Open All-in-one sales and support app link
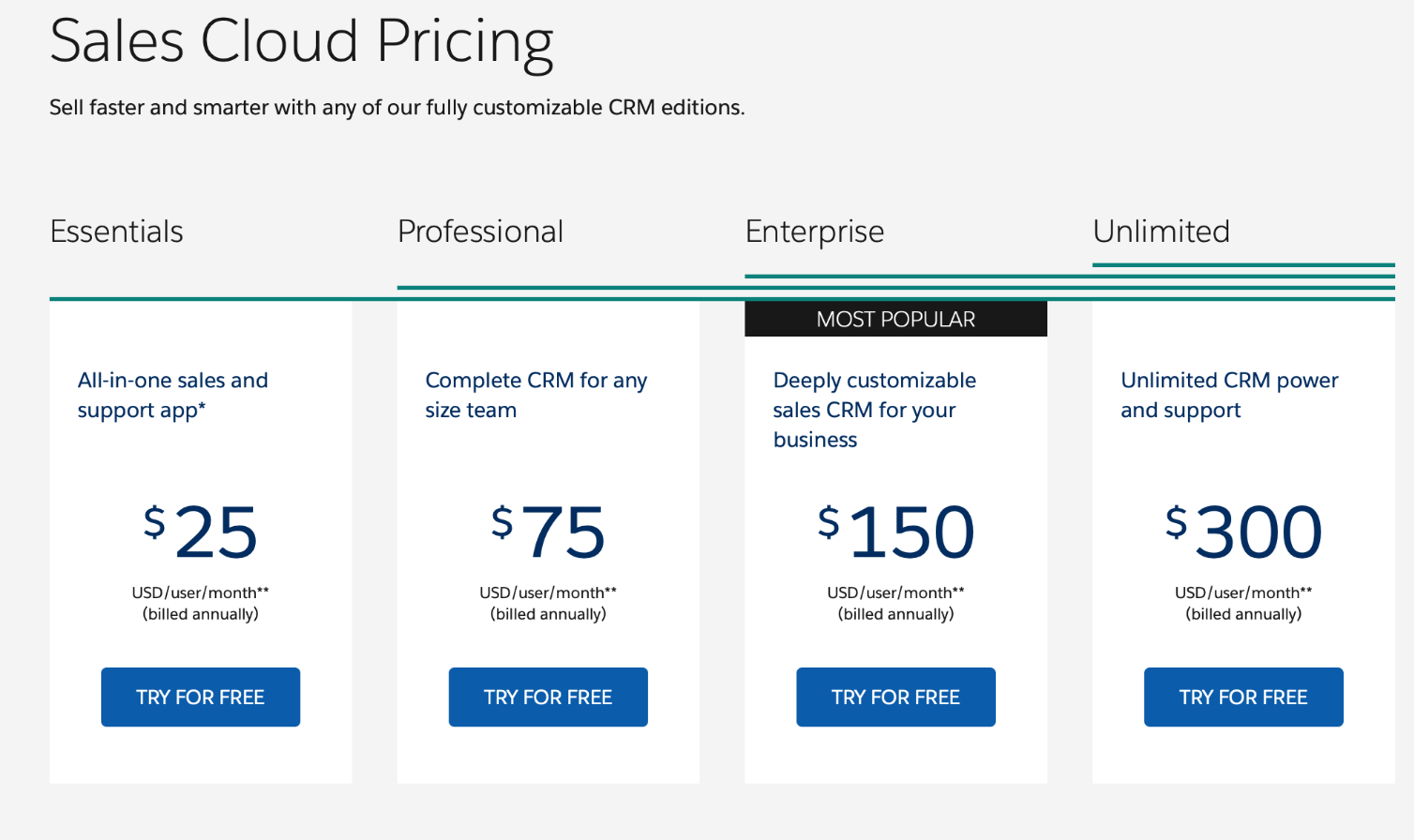 pos(173,396)
